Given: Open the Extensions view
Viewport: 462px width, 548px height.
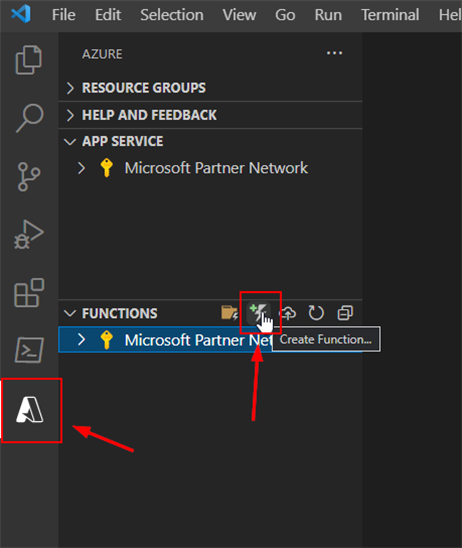Looking at the screenshot, I should [29, 293].
